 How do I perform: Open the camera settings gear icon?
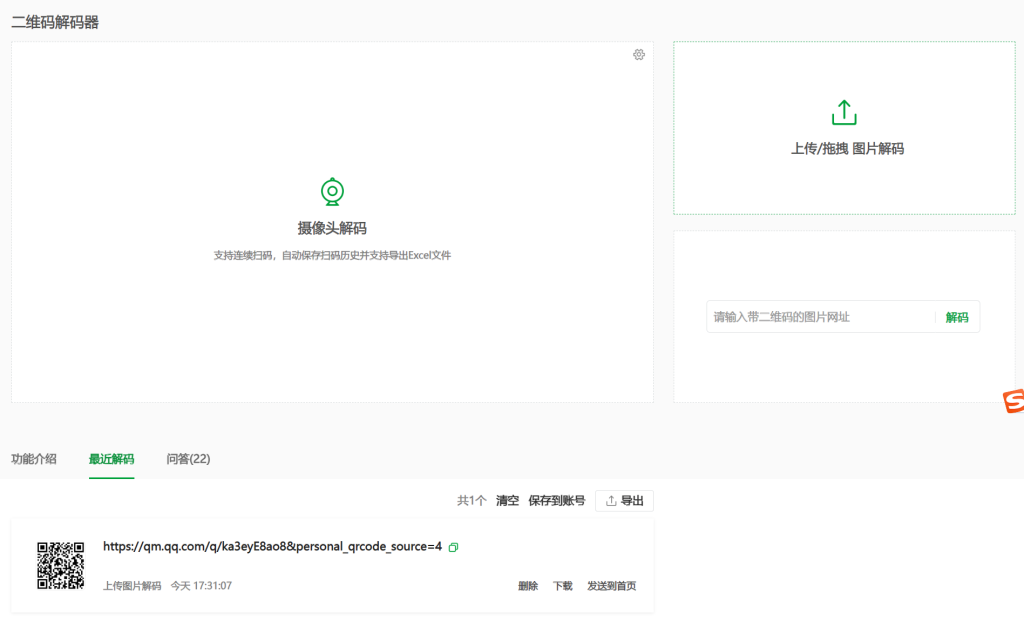(x=639, y=55)
